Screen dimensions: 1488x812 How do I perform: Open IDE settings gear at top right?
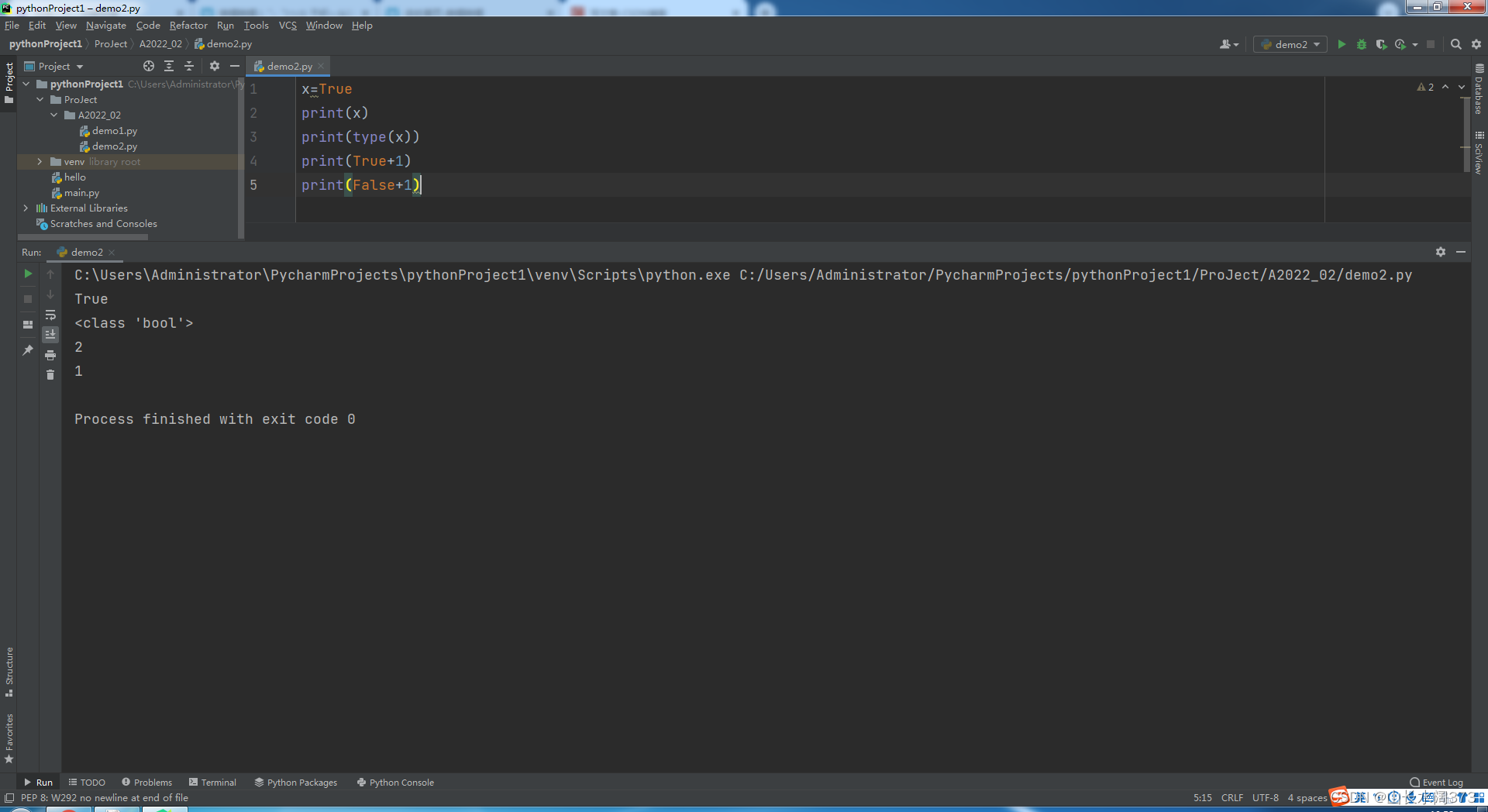1476,44
